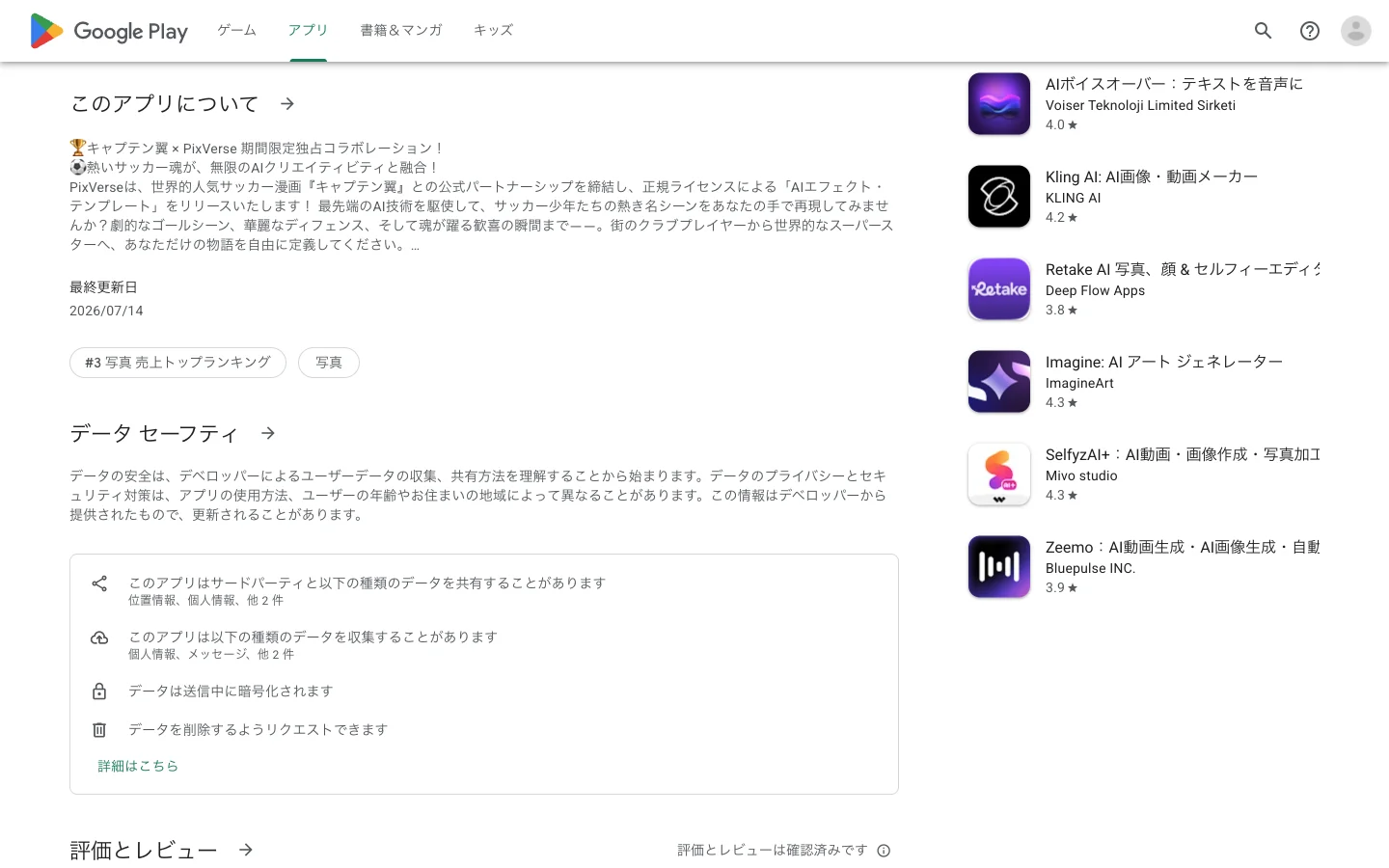Click developer name Mivo studio

1081,475
